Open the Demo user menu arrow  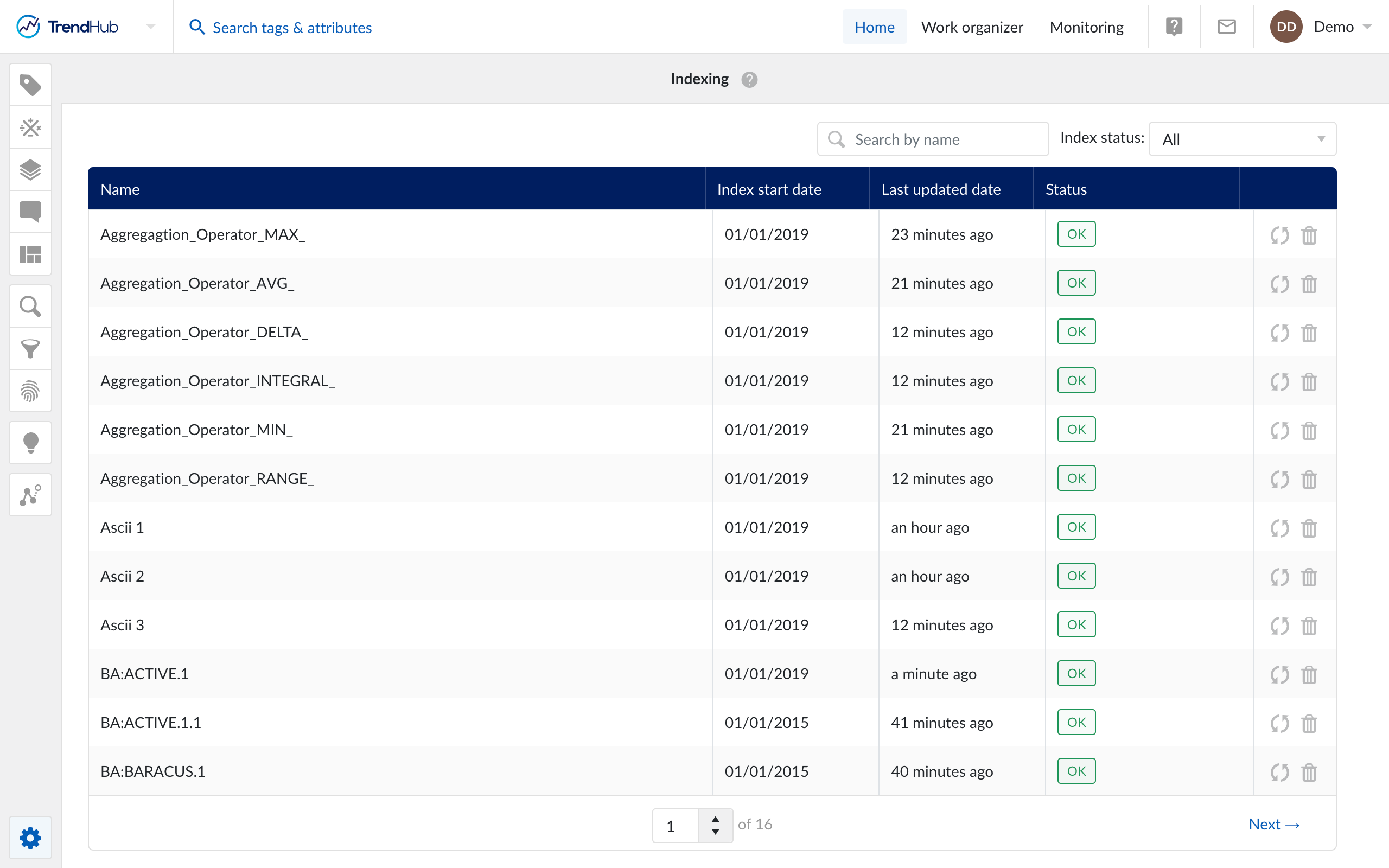1367,27
